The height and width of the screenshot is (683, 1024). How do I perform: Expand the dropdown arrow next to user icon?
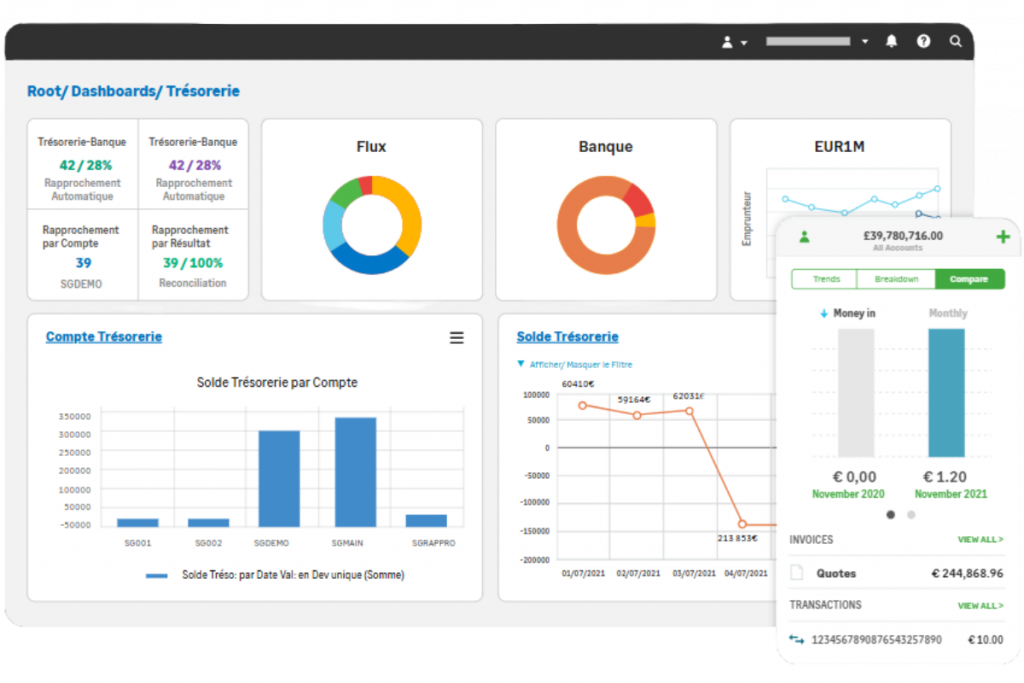tap(744, 43)
